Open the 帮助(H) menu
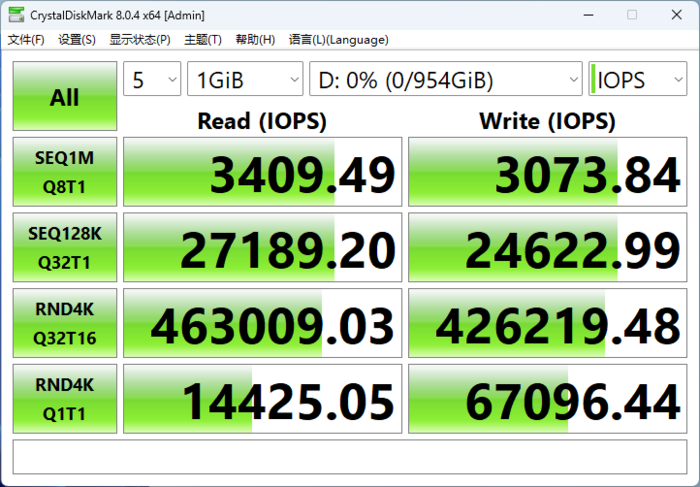Screen dimensions: 700x487 pyautogui.click(x=255, y=40)
